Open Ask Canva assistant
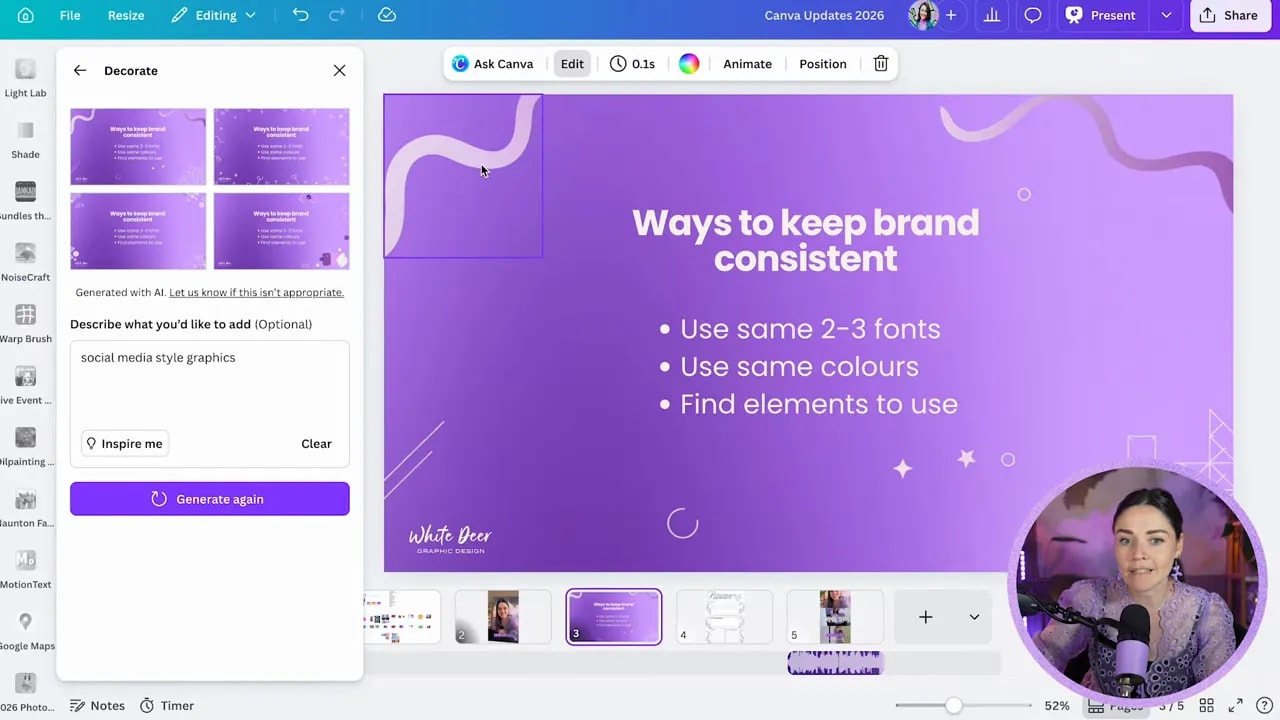Image resolution: width=1280 pixels, height=720 pixels. pos(492,64)
